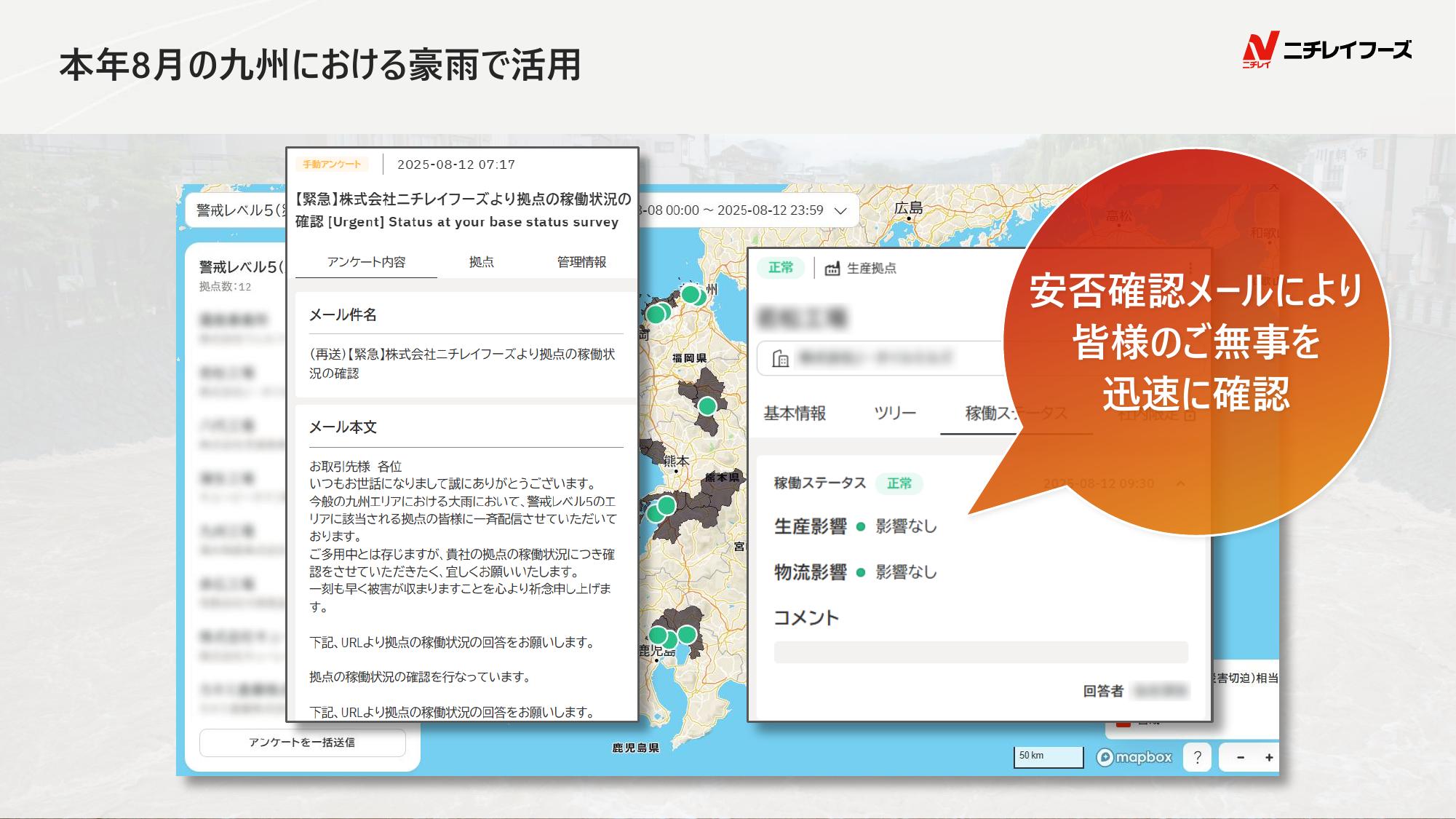The image size is (1456, 819).
Task: Zoom in the map with the plus button
Action: [x=1269, y=757]
